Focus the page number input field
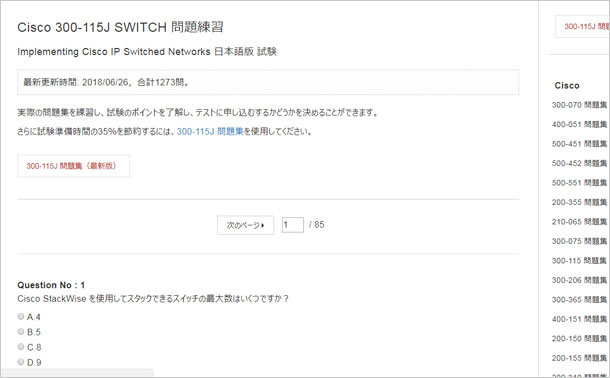This screenshot has height=378, width=610. 293,225
